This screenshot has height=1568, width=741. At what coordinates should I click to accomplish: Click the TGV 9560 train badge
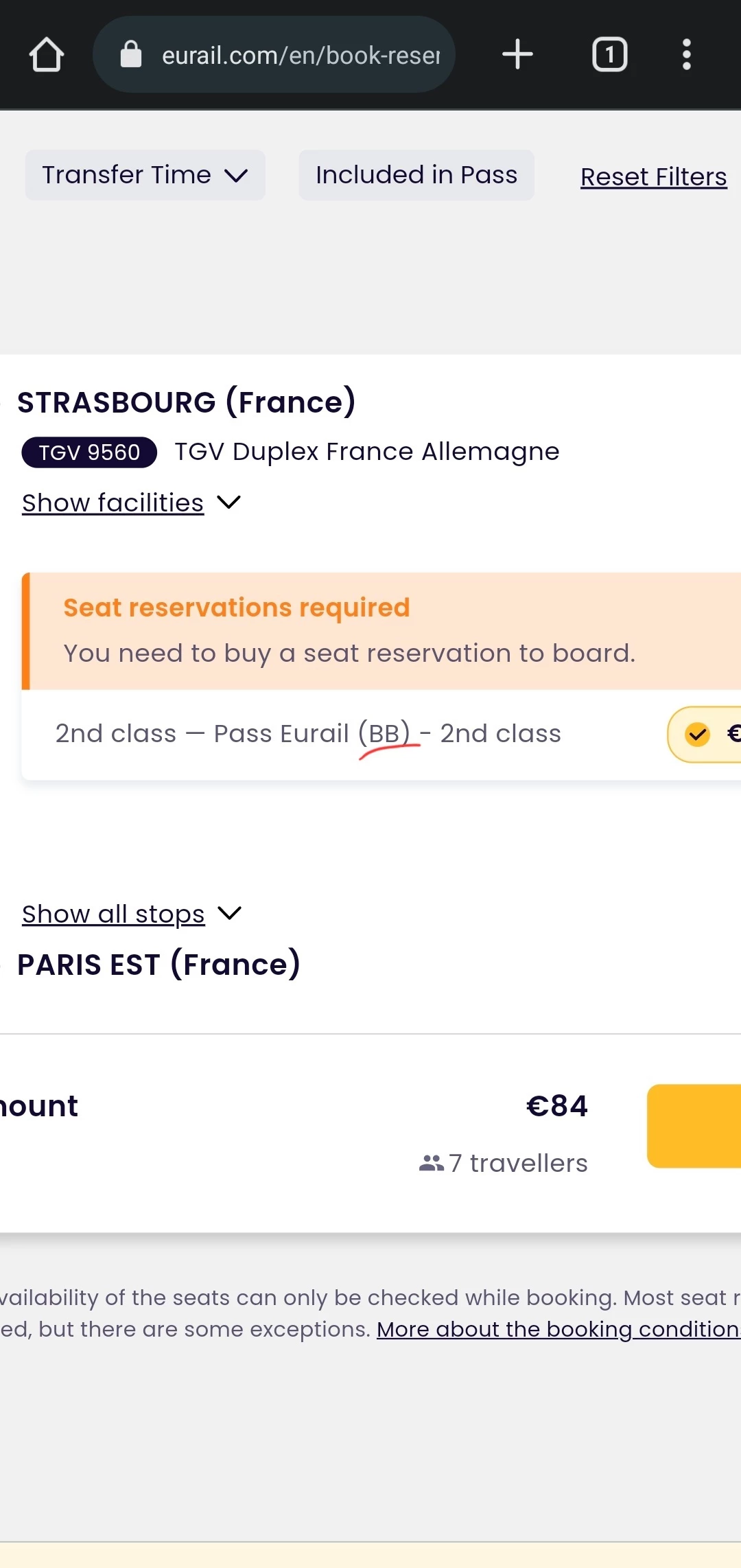pyautogui.click(x=89, y=452)
